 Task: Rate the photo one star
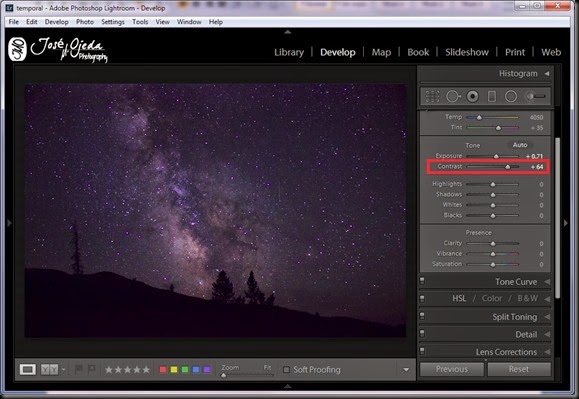[109, 369]
